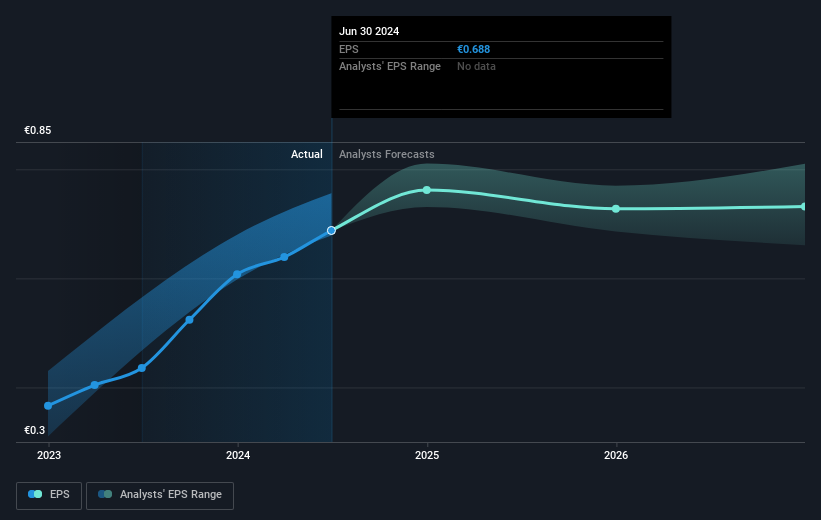Click the EPS point between 2023 and mid-2023

click(x=95, y=385)
